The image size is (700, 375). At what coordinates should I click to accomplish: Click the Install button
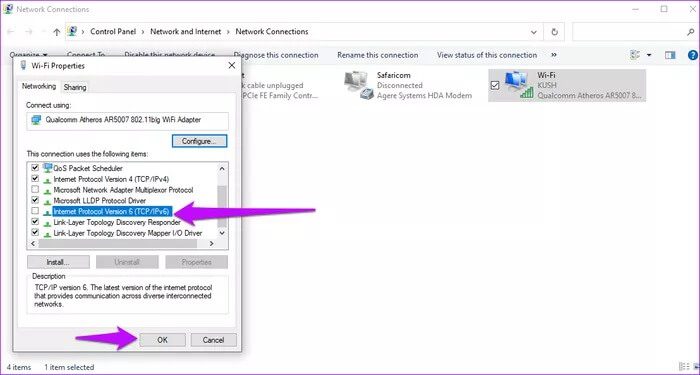tap(58, 262)
